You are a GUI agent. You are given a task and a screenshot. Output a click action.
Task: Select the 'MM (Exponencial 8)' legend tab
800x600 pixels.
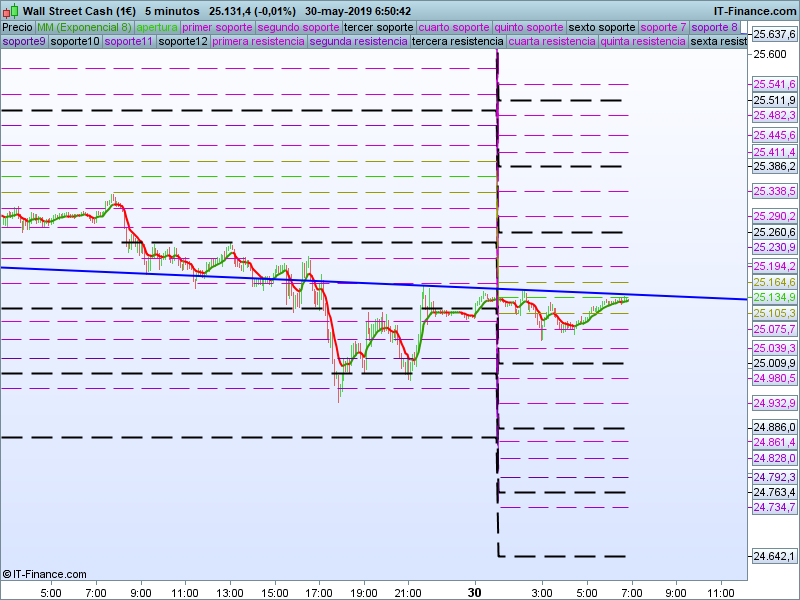(84, 27)
